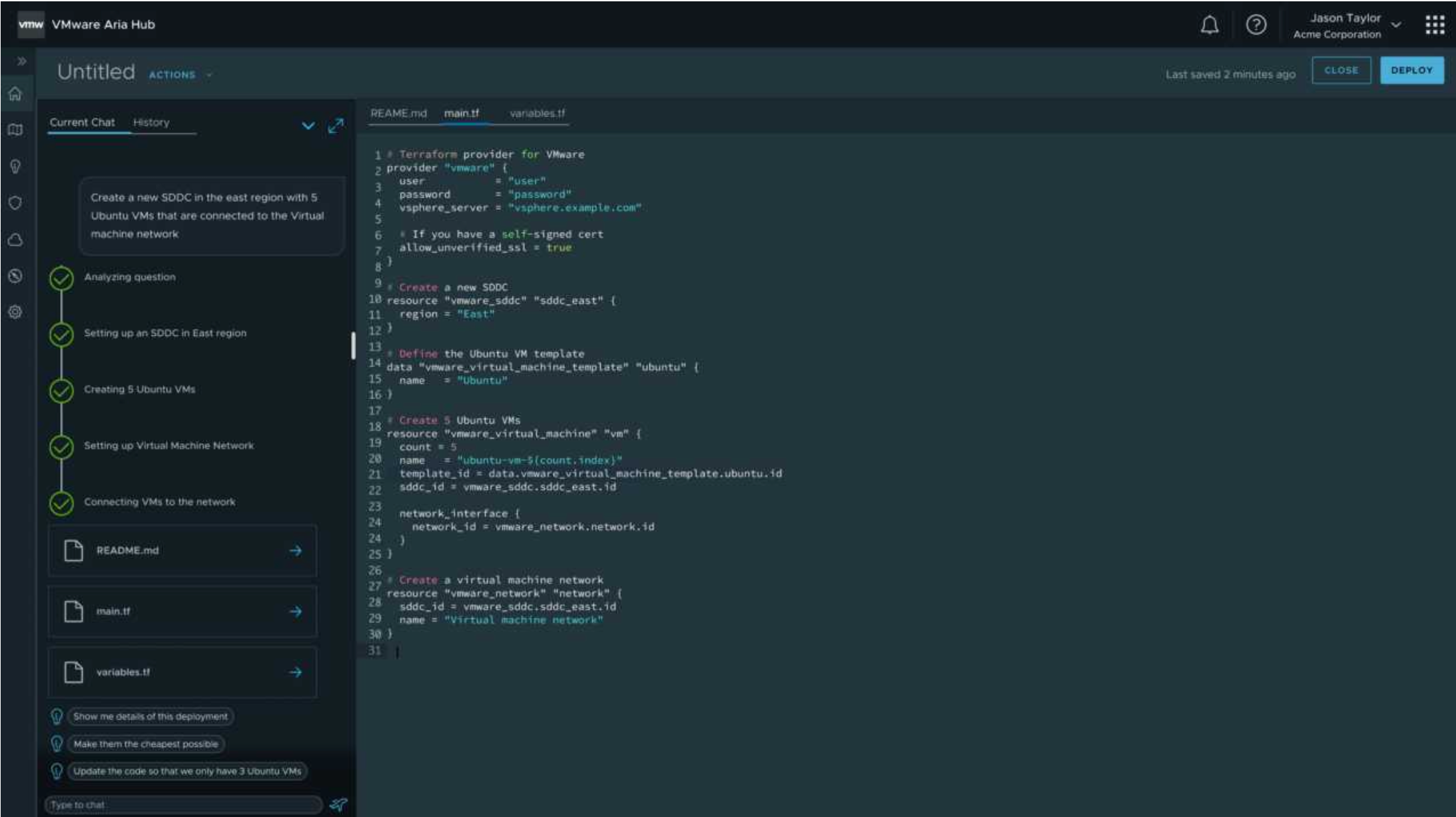Screen dimensions: 1456x817
Task: Send the chat message with the send icon
Action: pos(338,804)
